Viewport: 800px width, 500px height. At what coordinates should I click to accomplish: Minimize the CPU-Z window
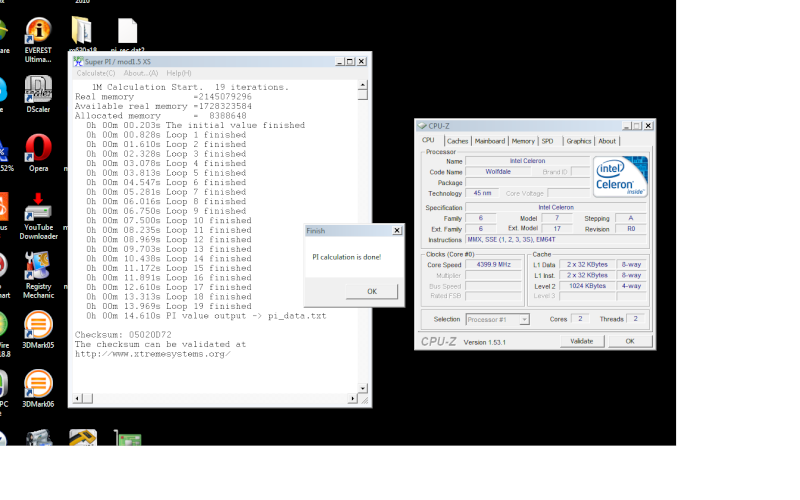(627, 126)
